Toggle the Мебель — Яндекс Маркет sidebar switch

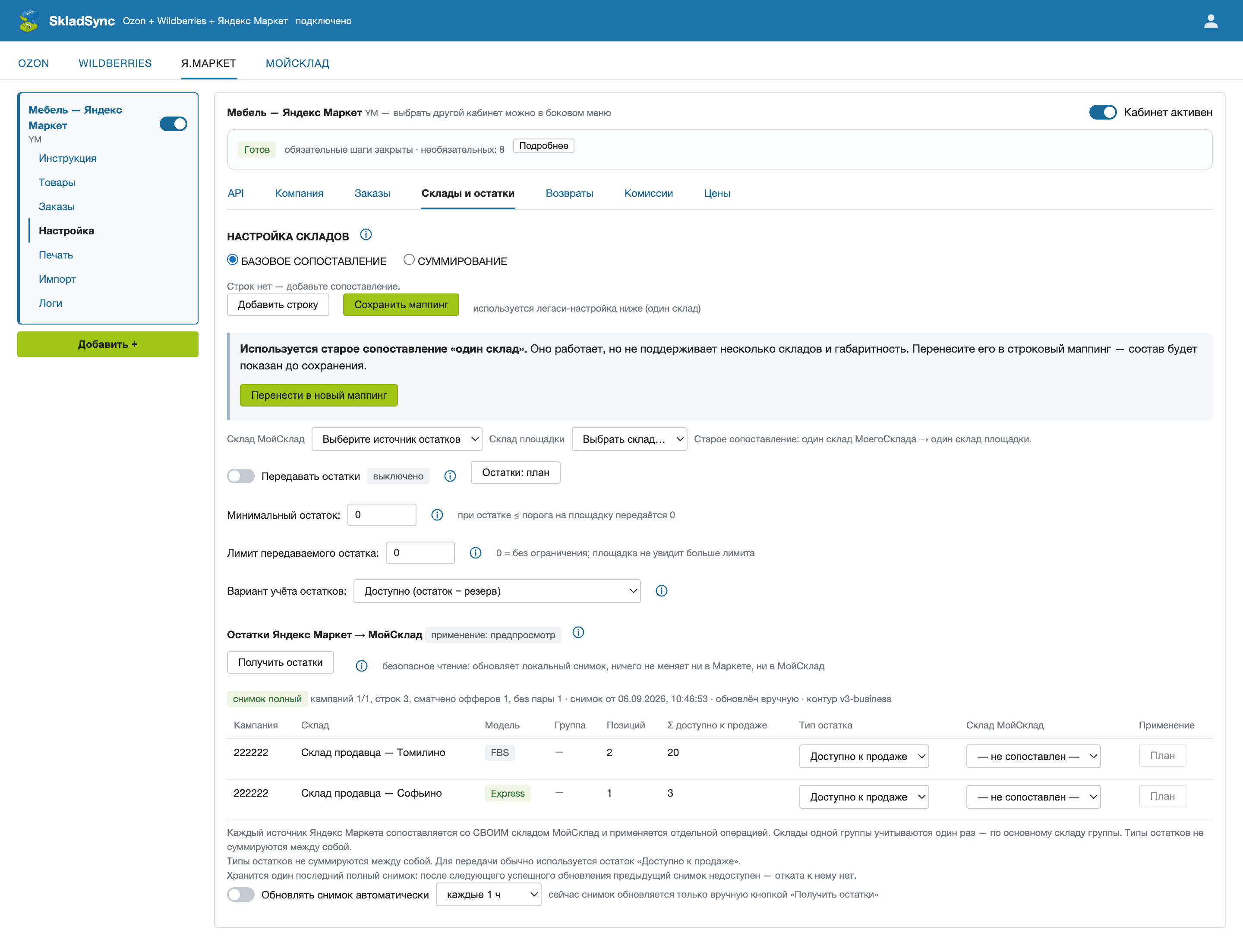(174, 124)
